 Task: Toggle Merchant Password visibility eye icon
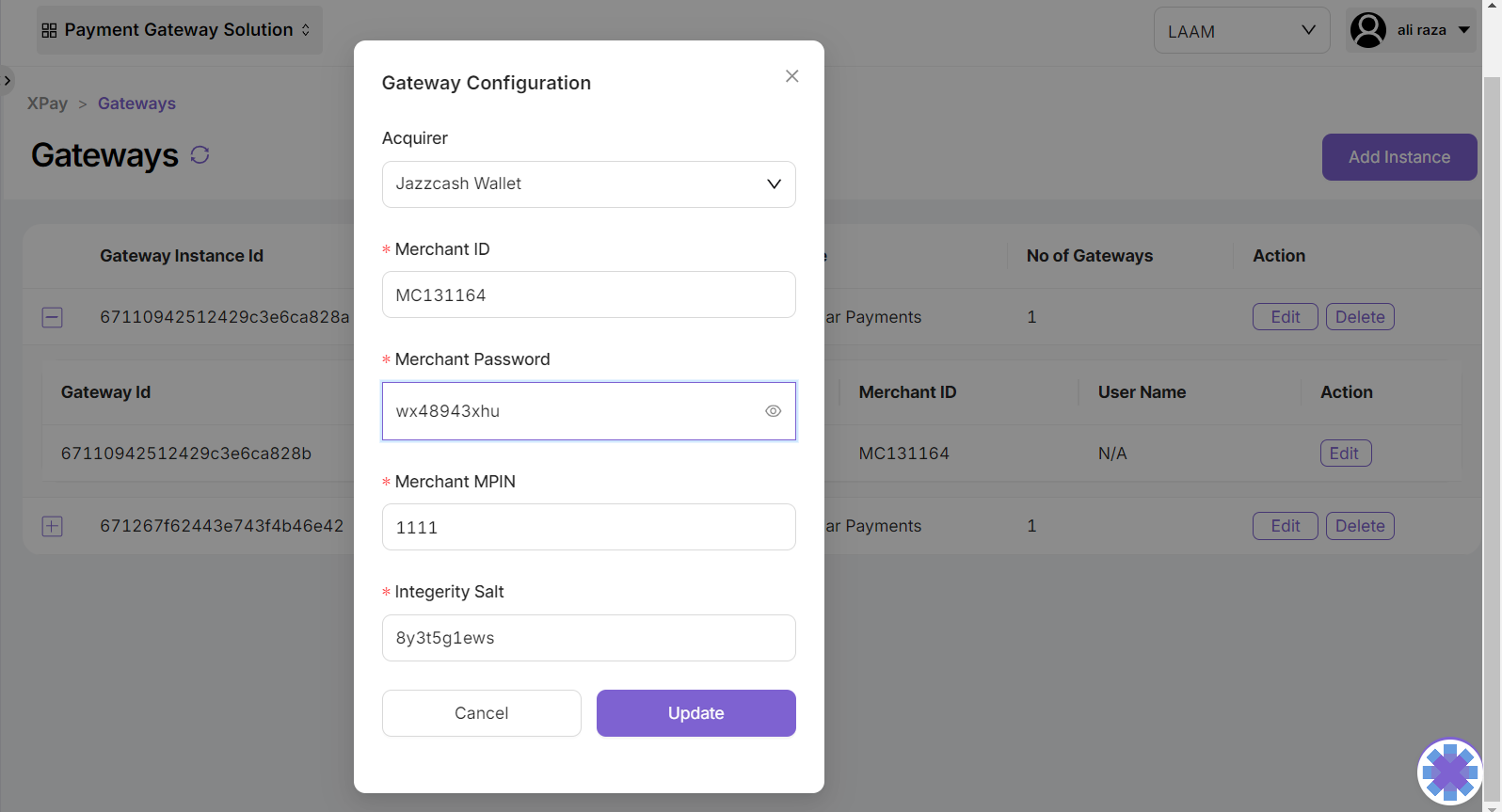(773, 411)
